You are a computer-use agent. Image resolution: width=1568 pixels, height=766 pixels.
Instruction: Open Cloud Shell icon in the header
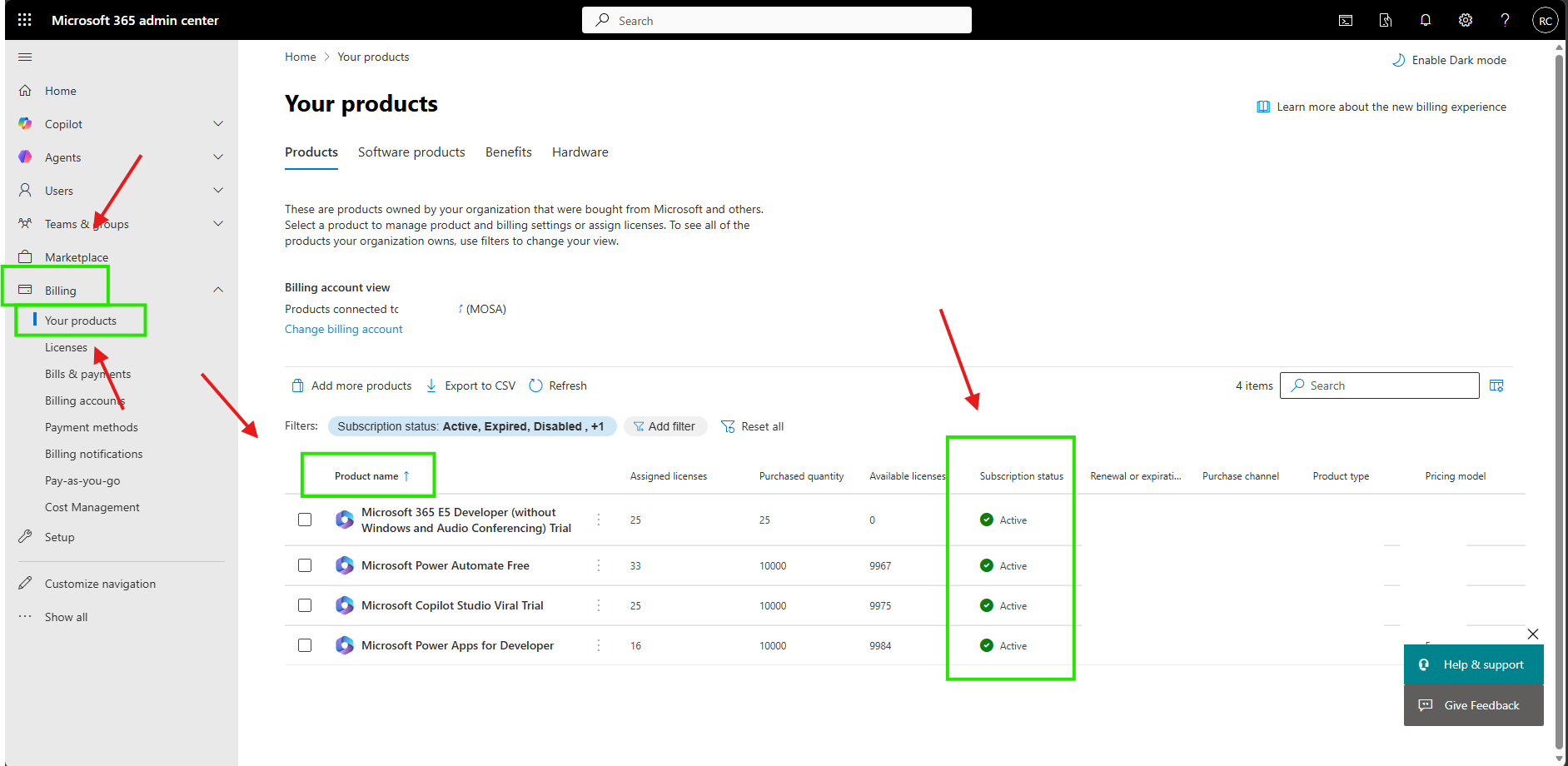[x=1346, y=20]
